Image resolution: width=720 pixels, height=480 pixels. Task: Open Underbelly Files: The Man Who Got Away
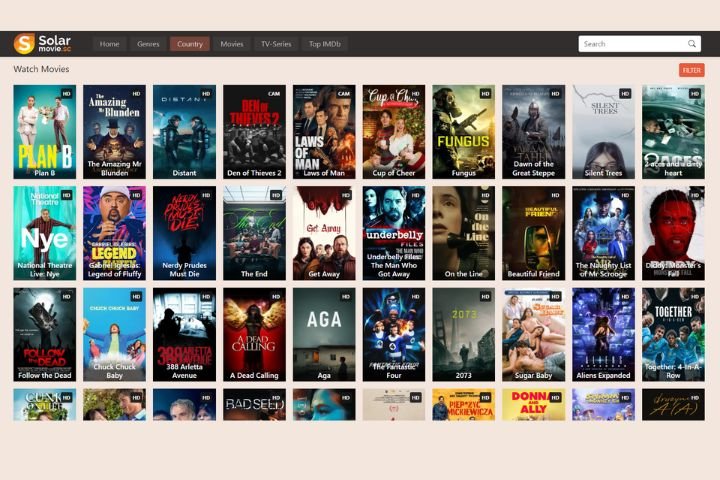point(394,233)
